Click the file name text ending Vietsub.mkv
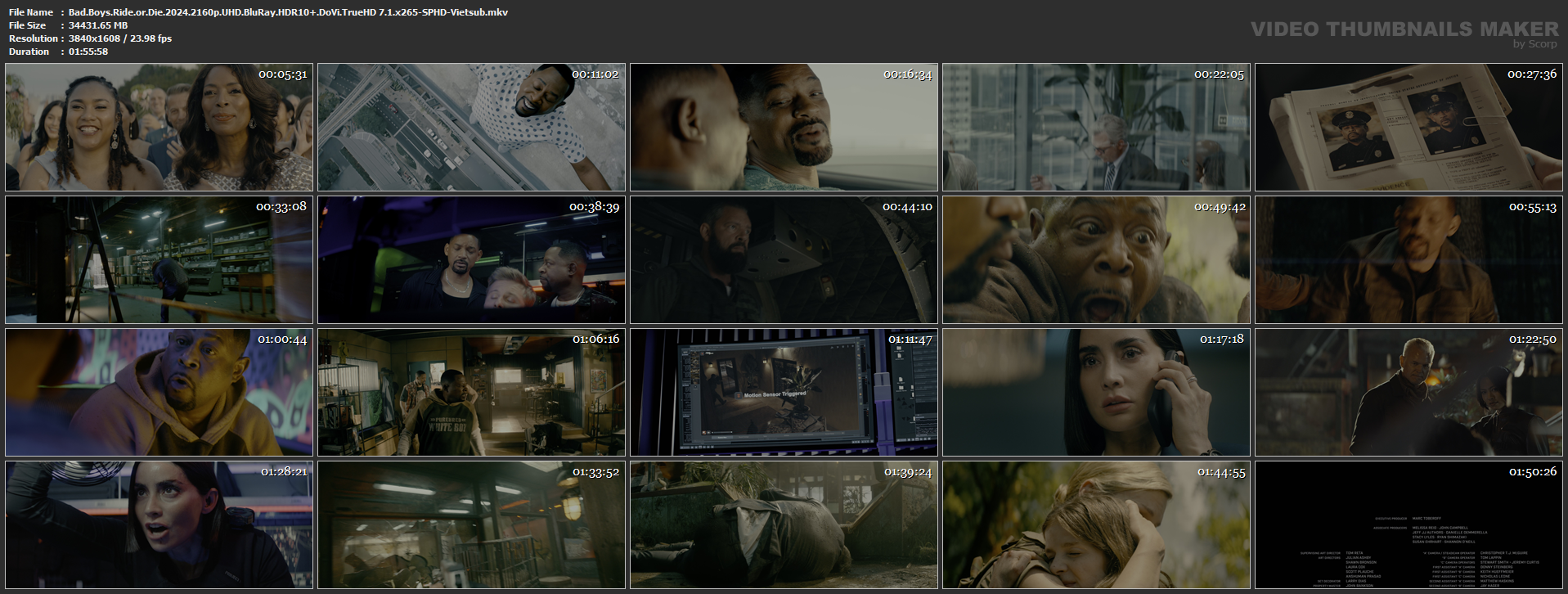 [288, 12]
